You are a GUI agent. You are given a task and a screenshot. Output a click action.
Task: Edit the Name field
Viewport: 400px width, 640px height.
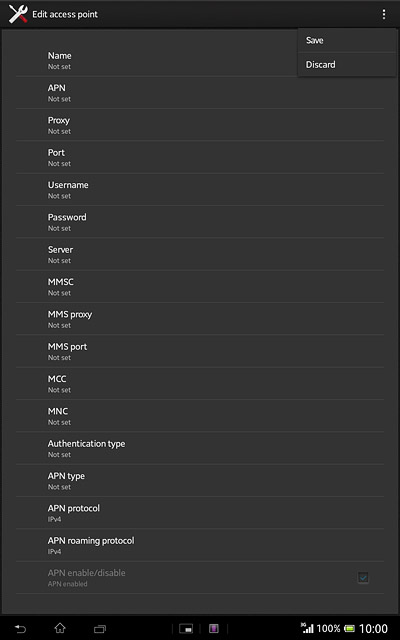(x=157, y=60)
